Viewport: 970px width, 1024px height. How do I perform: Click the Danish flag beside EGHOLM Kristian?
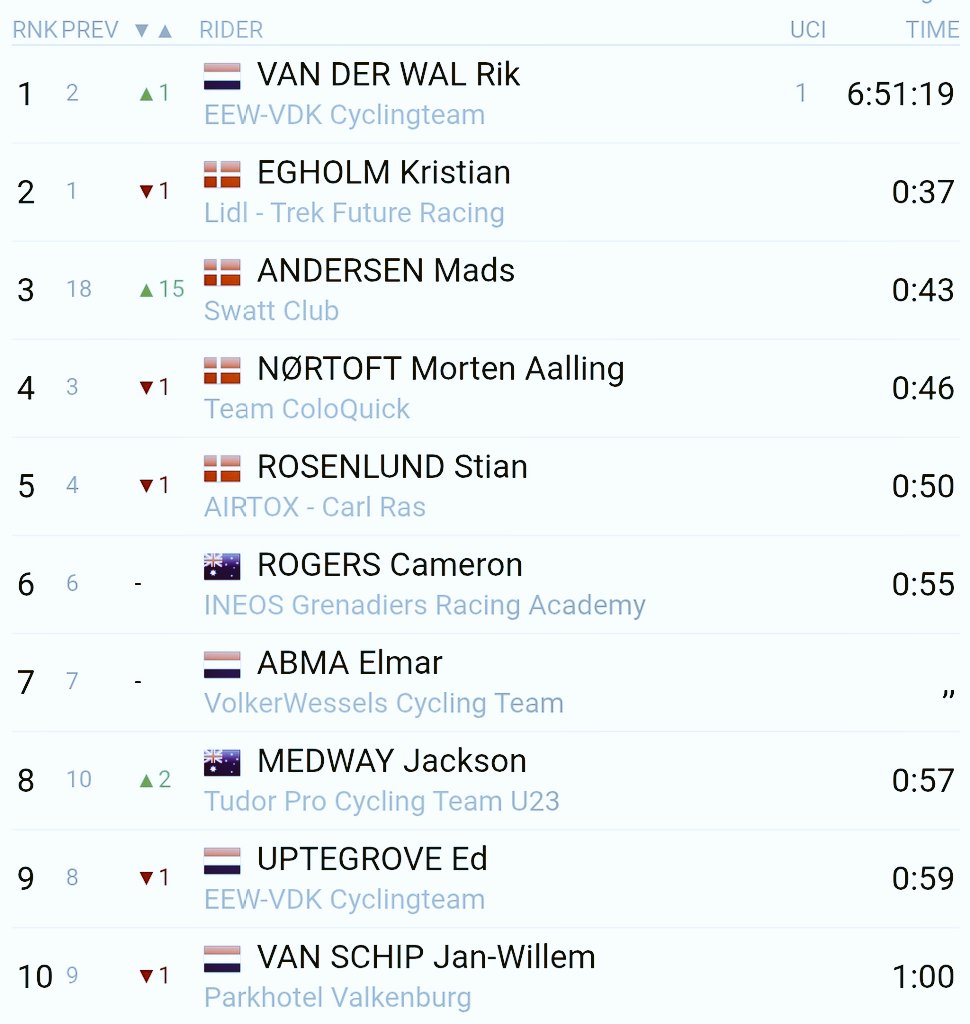click(222, 174)
